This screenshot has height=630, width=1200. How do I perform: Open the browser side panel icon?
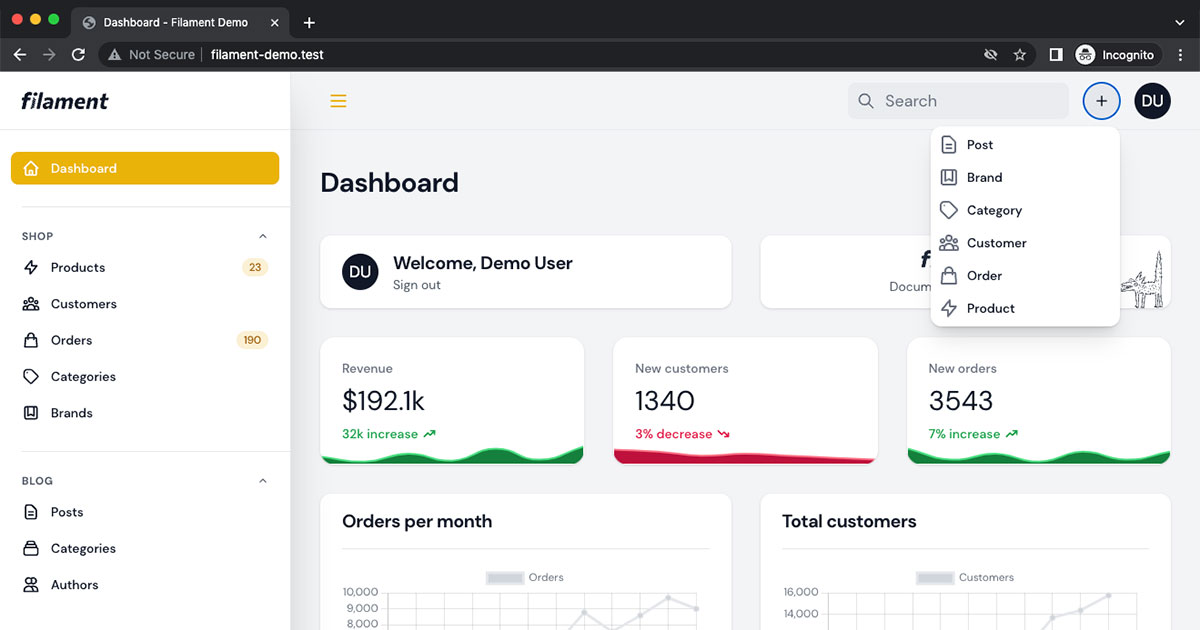[1056, 55]
